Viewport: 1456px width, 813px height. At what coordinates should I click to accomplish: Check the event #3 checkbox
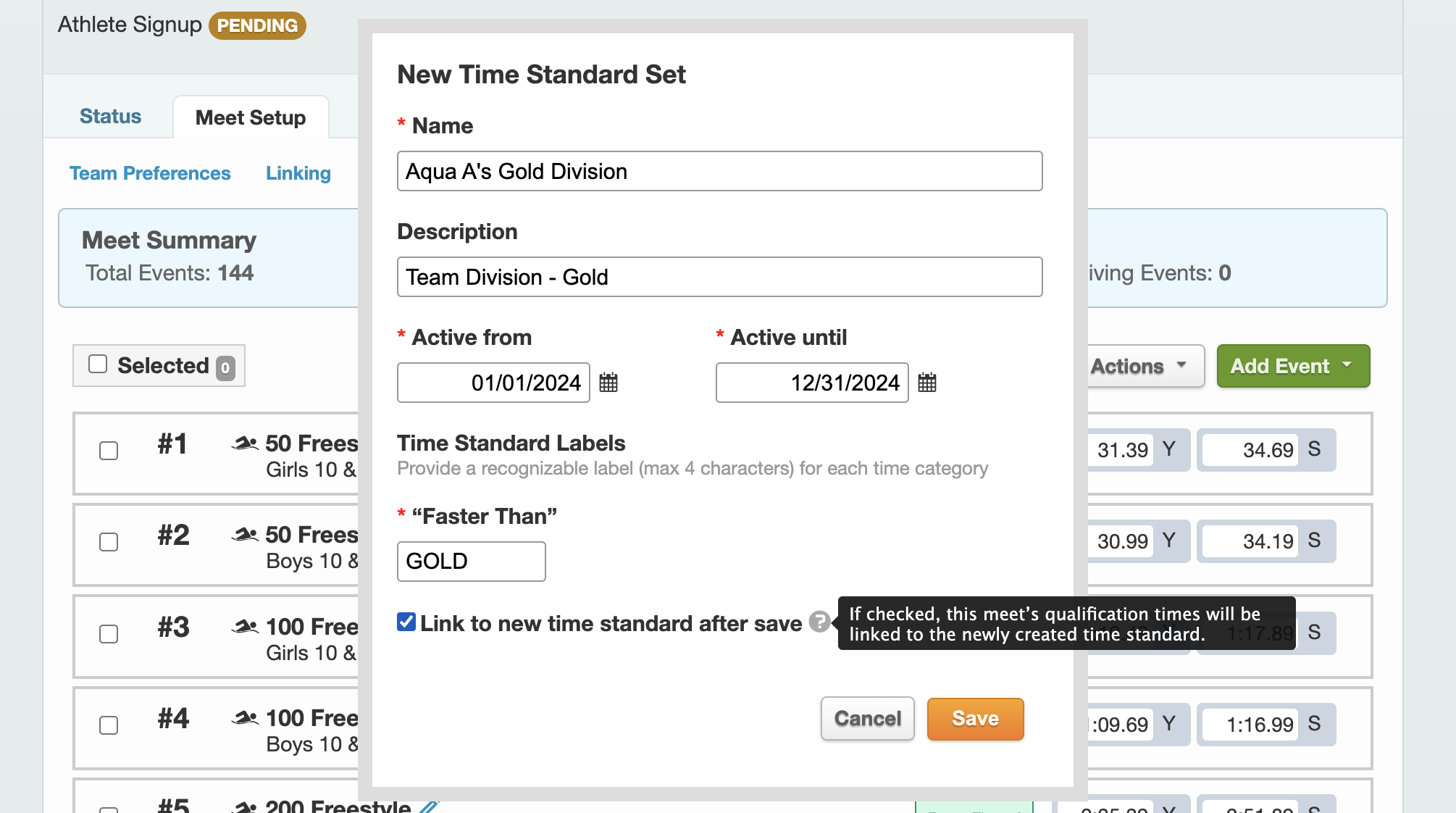(x=109, y=634)
